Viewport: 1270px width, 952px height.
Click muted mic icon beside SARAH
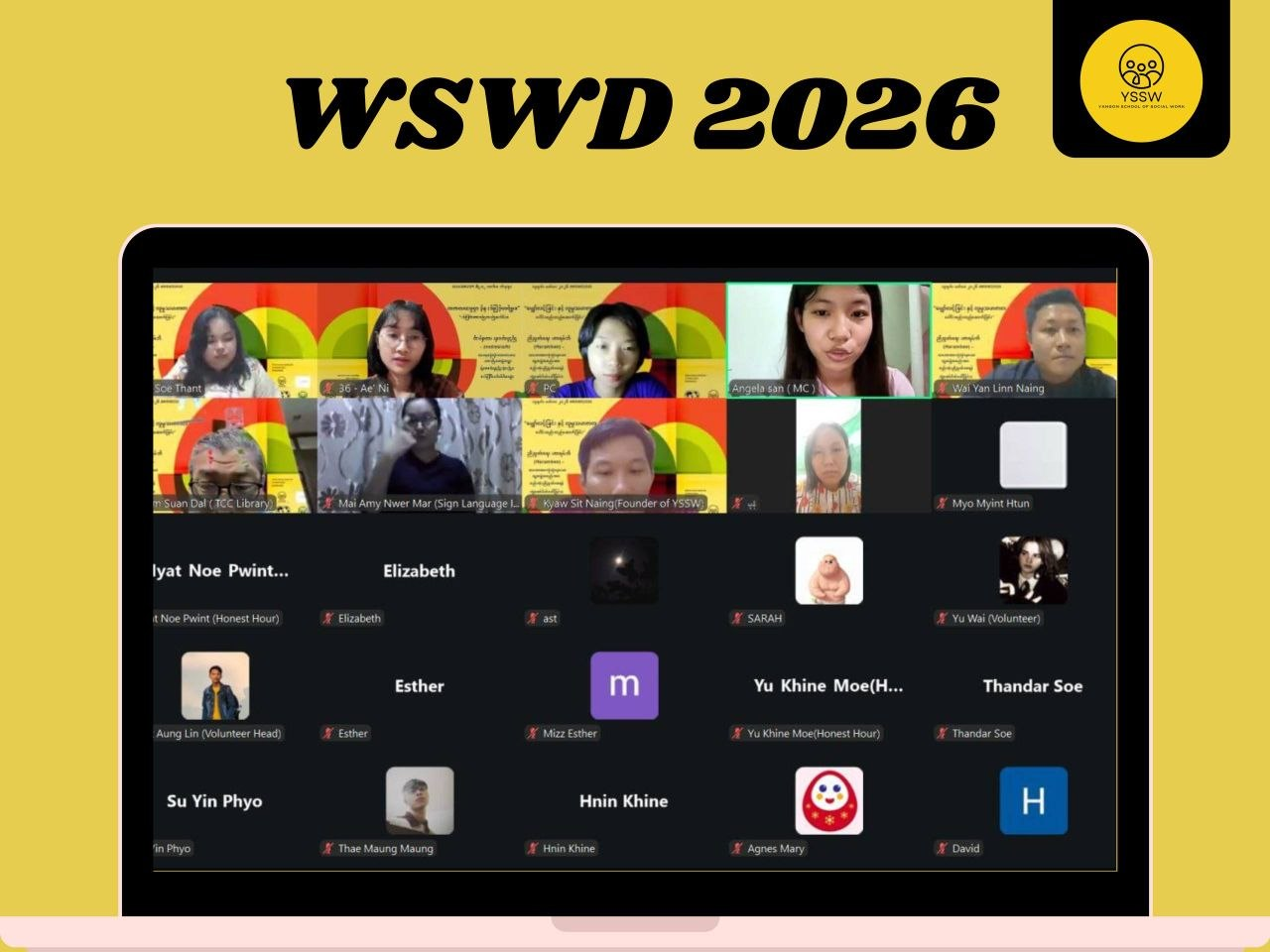click(x=737, y=618)
